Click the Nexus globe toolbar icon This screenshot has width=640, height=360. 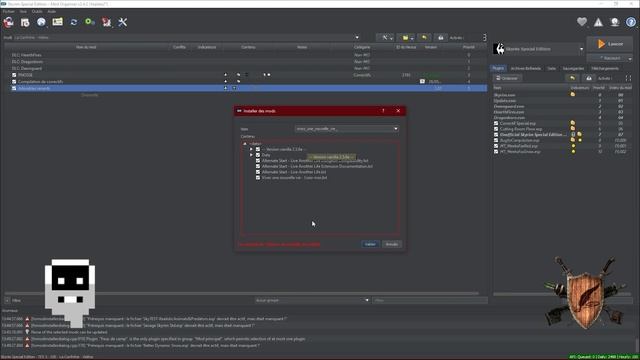pos(41,22)
